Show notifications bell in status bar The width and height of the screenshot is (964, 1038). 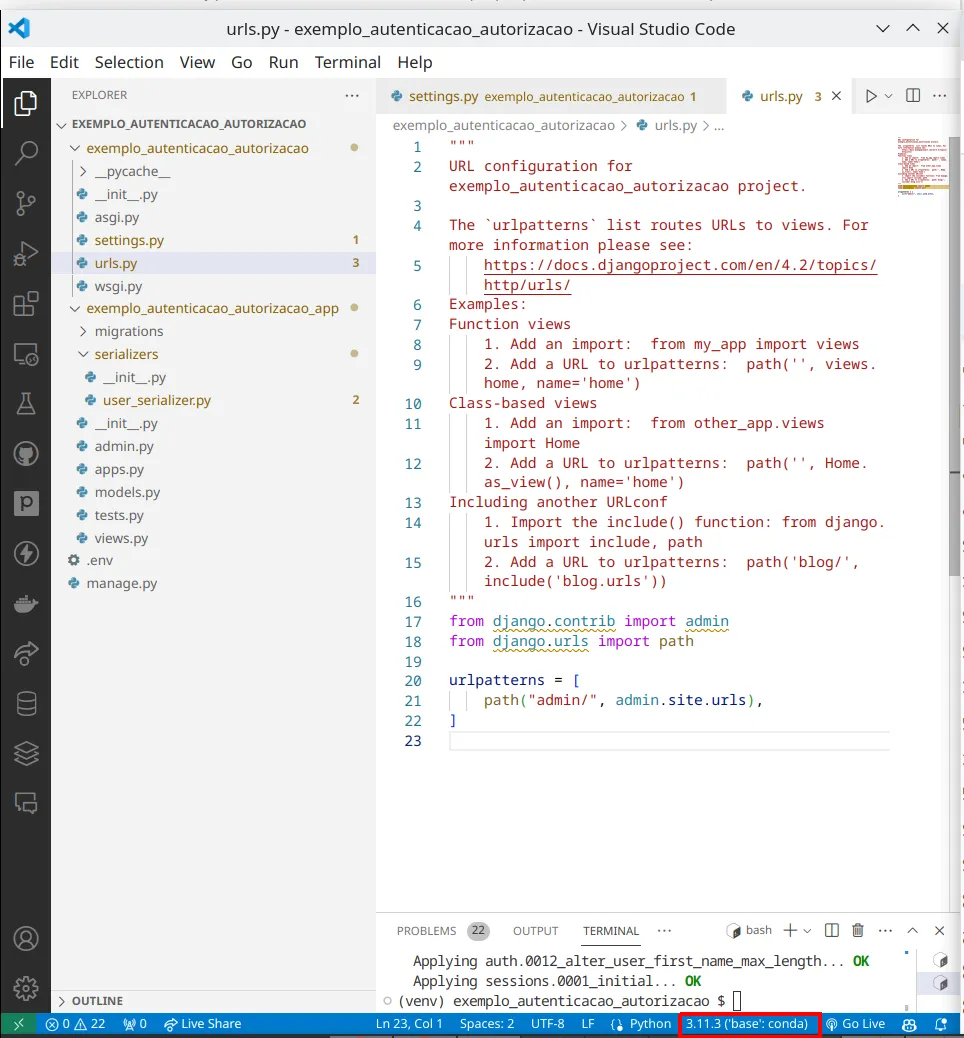(940, 1023)
